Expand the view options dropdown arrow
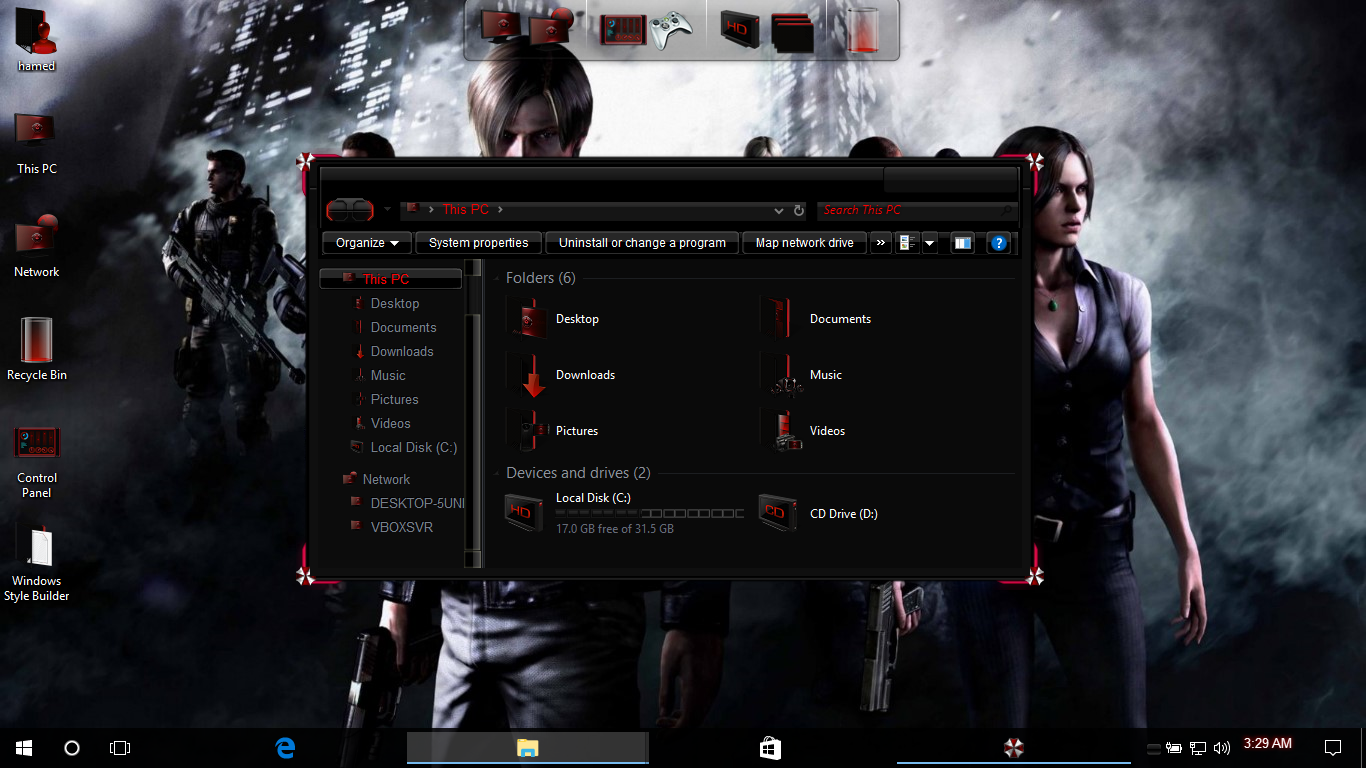Image resolution: width=1366 pixels, height=768 pixels. (x=929, y=243)
